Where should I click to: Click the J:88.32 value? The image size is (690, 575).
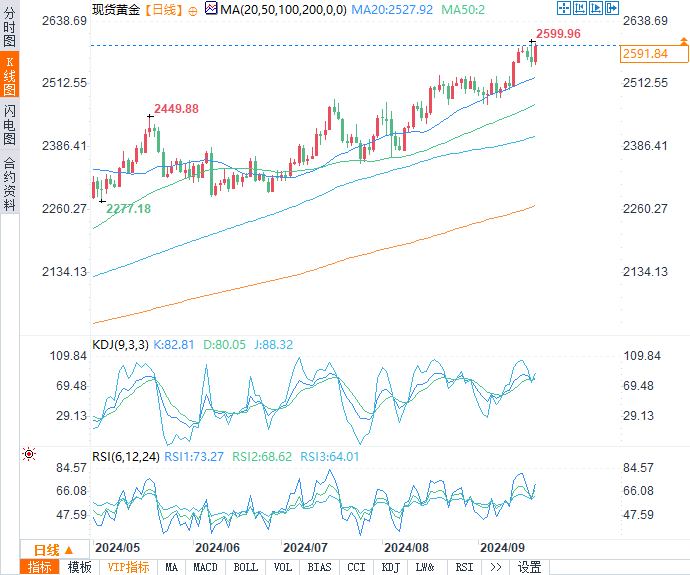click(273, 344)
